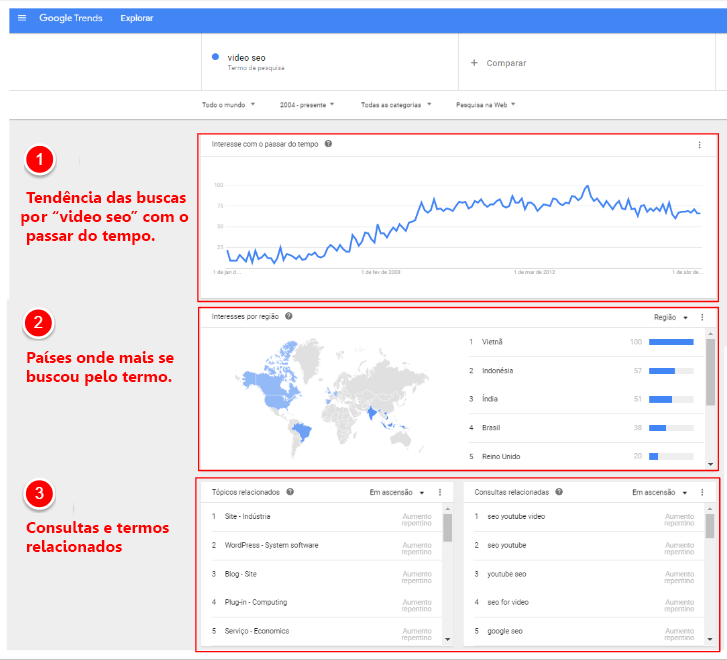
Task: Open help icon beside Interesses por região
Action: click(289, 316)
